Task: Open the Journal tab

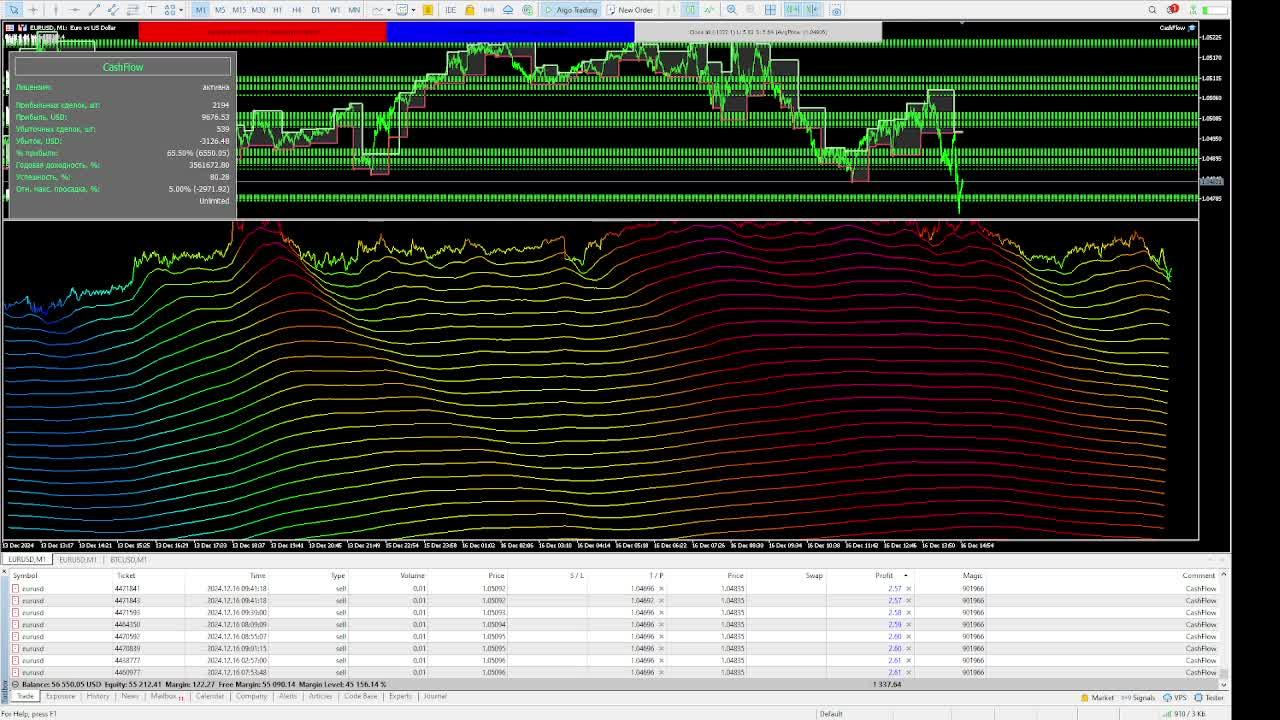Action: (x=435, y=696)
